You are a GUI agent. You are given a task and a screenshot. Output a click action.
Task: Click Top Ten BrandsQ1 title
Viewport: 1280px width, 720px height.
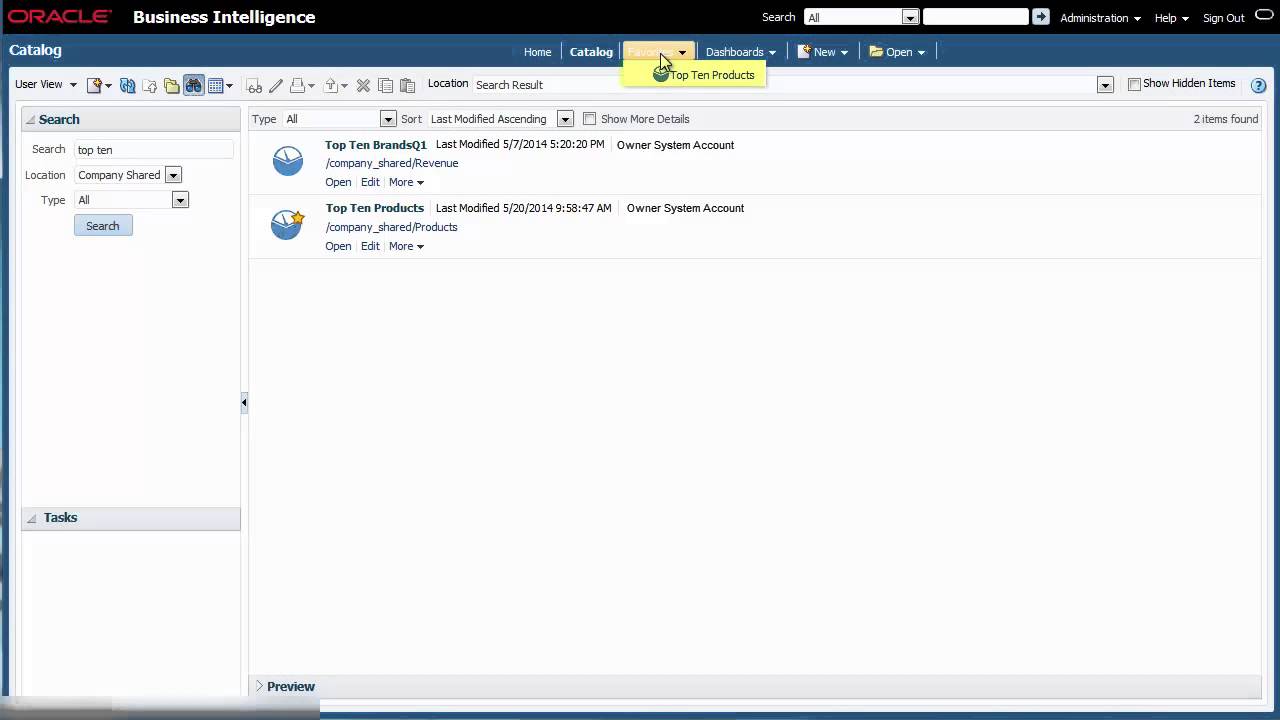pyautogui.click(x=376, y=145)
